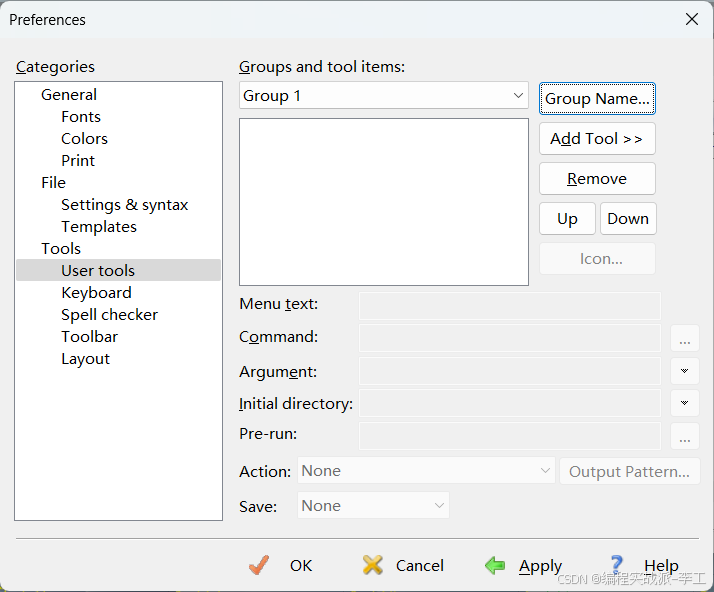Viewport: 714px width, 592px height.
Task: Open the Spell checker category
Action: [x=110, y=315]
